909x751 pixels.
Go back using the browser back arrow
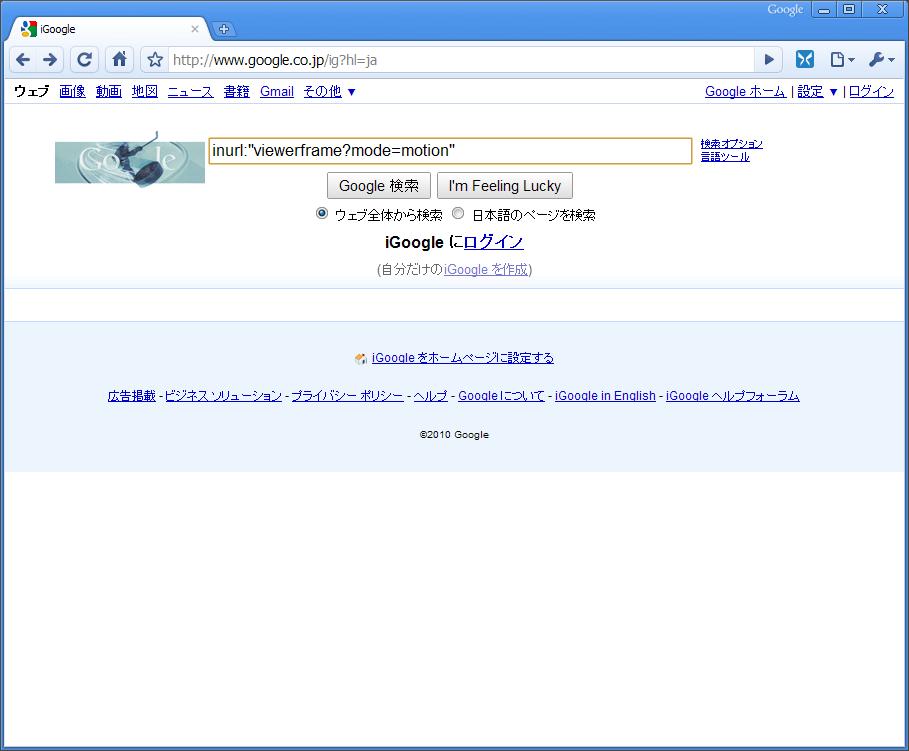pos(23,59)
